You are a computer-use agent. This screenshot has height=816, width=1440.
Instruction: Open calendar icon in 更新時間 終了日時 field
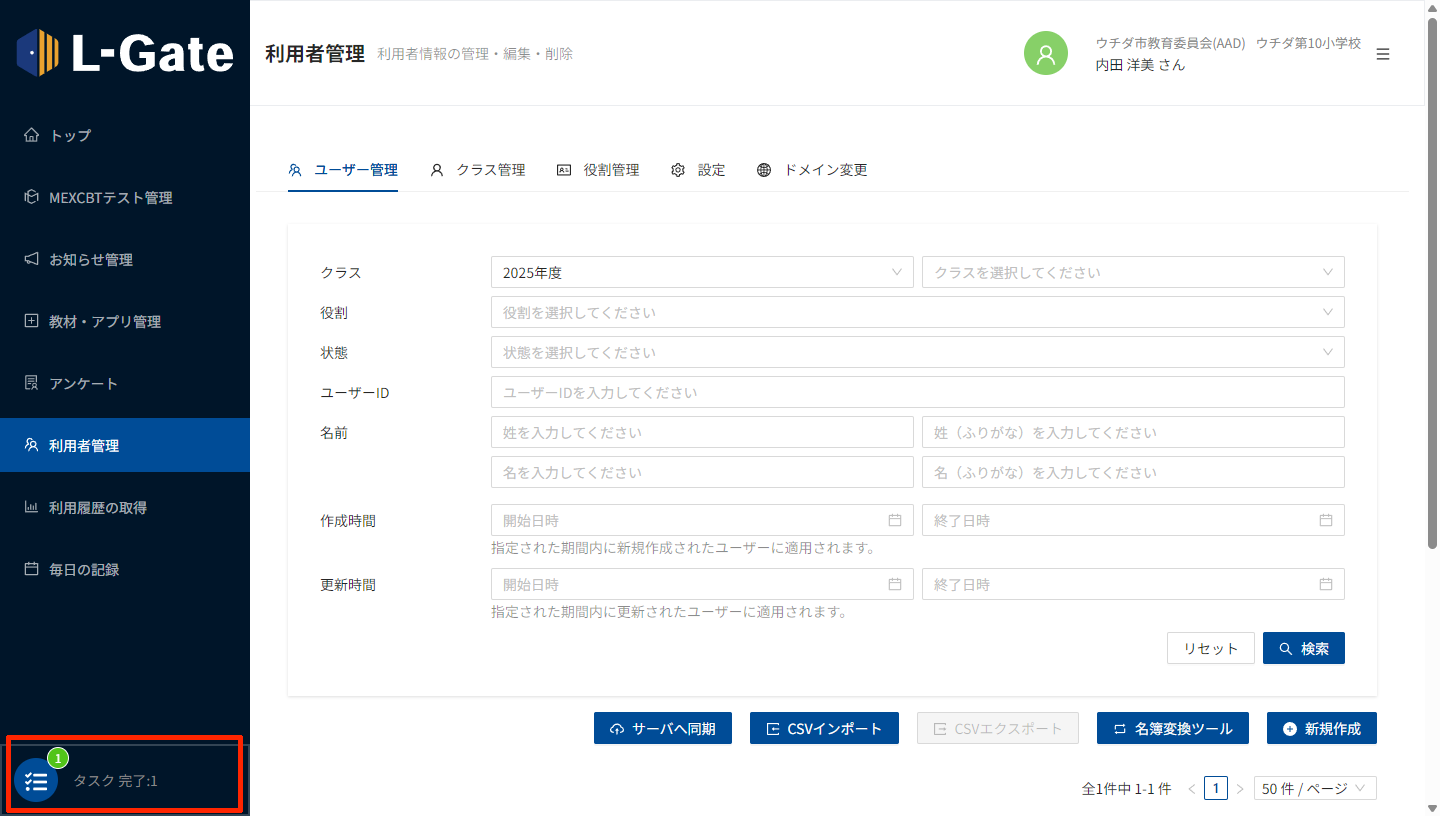[x=1326, y=584]
